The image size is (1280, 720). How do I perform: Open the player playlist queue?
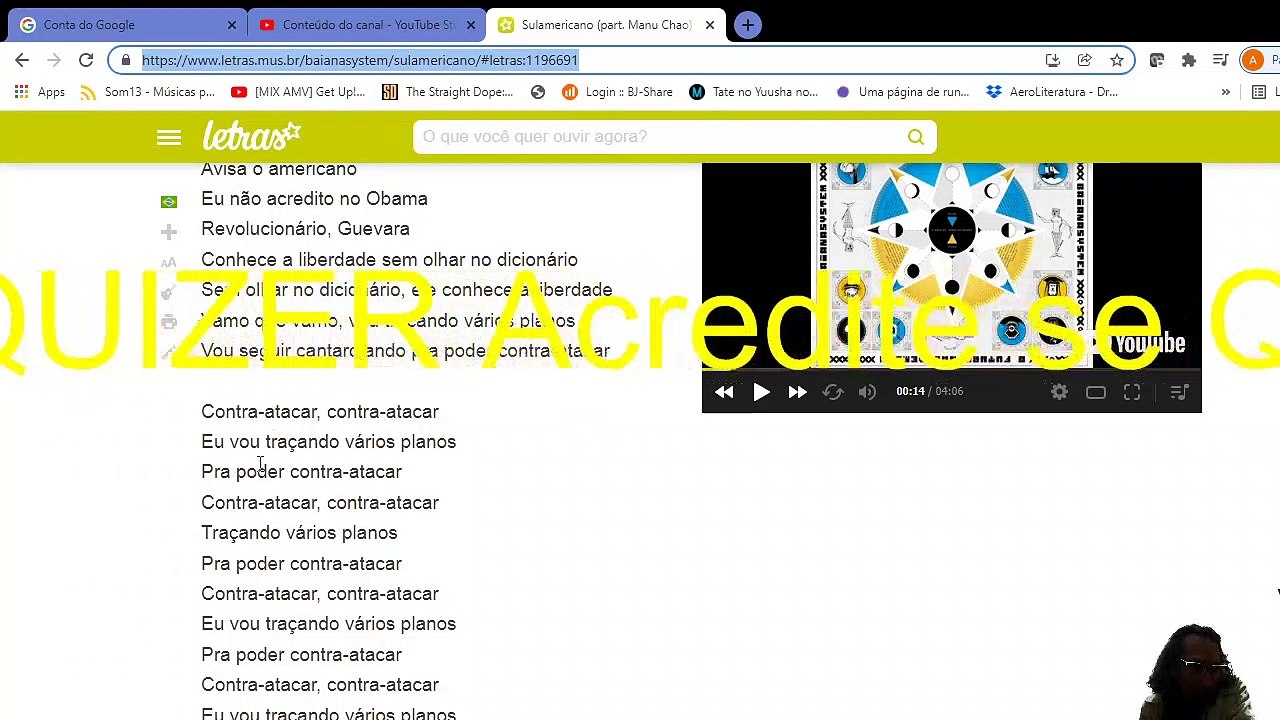click(x=1178, y=392)
